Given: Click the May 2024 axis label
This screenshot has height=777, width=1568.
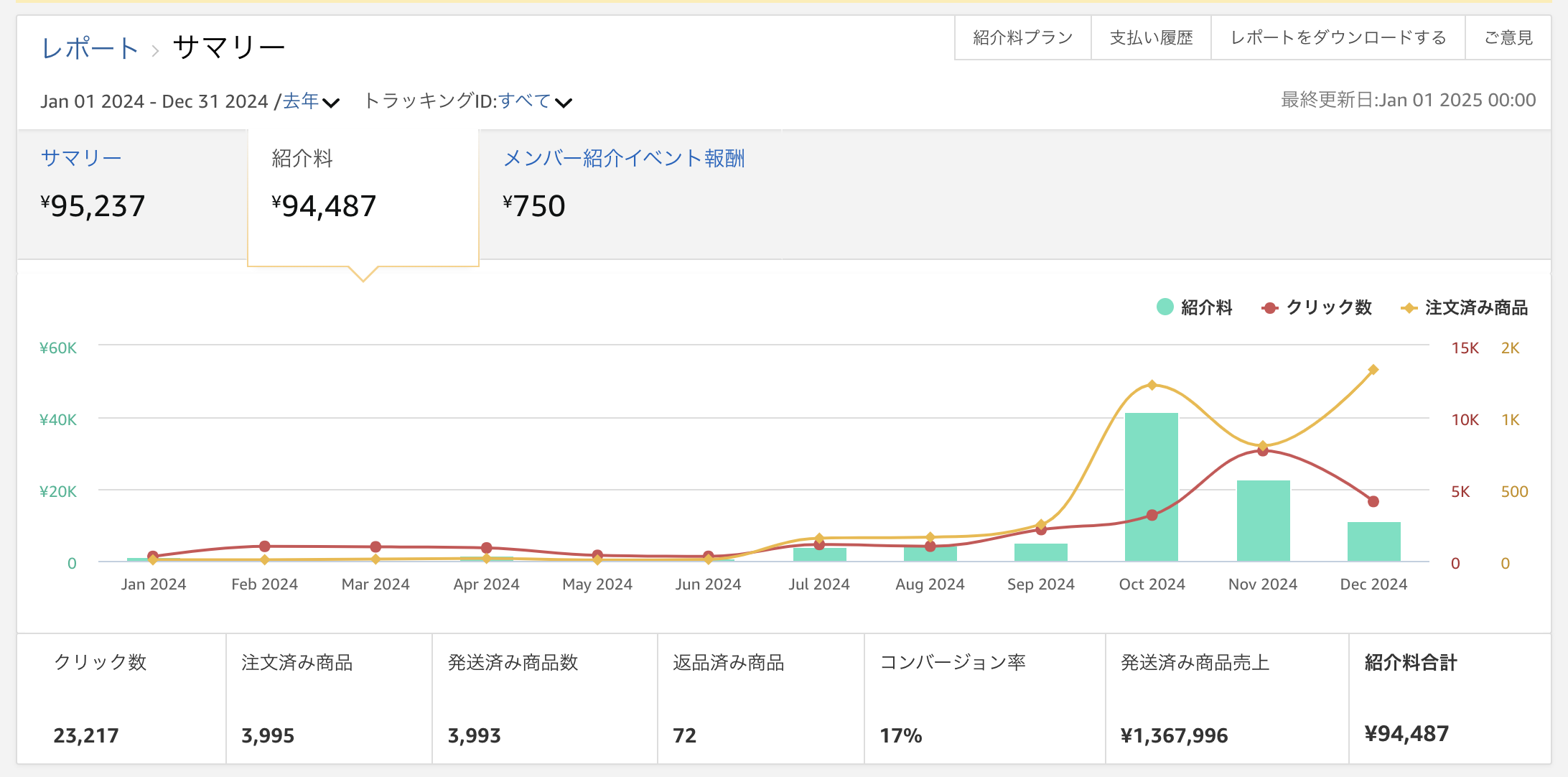Looking at the screenshot, I should coord(597,585).
